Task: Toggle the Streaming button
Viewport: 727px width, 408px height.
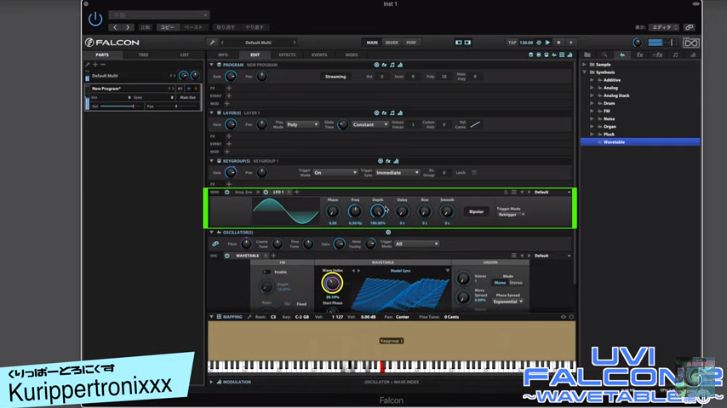Action: click(x=335, y=76)
